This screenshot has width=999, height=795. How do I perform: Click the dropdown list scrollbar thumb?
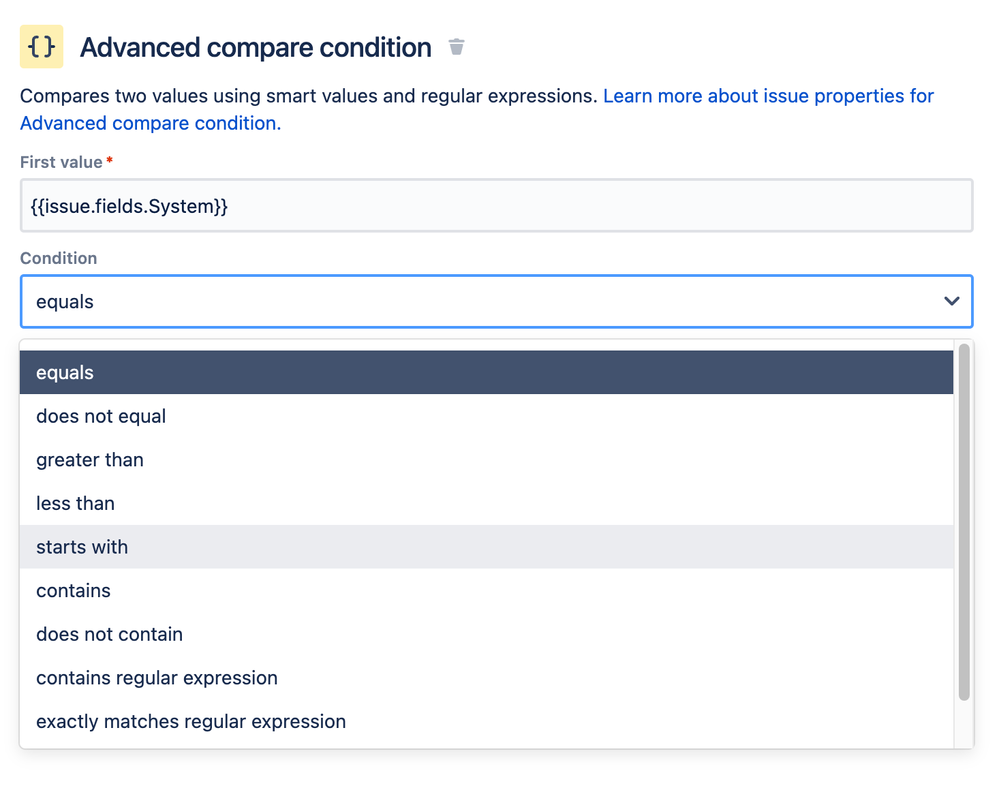pyautogui.click(x=964, y=520)
